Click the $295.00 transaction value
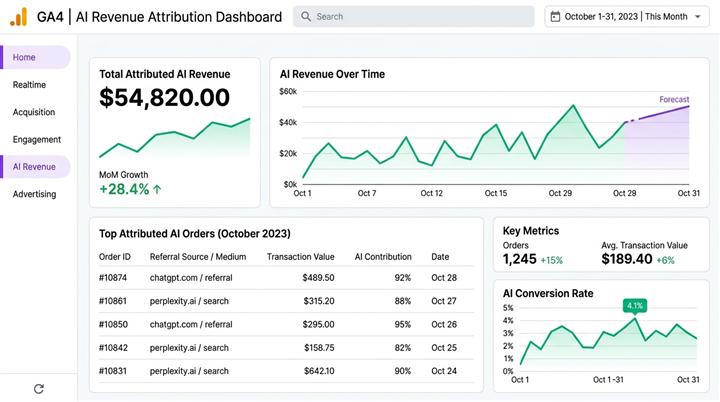The width and height of the screenshot is (720, 402). click(x=318, y=324)
